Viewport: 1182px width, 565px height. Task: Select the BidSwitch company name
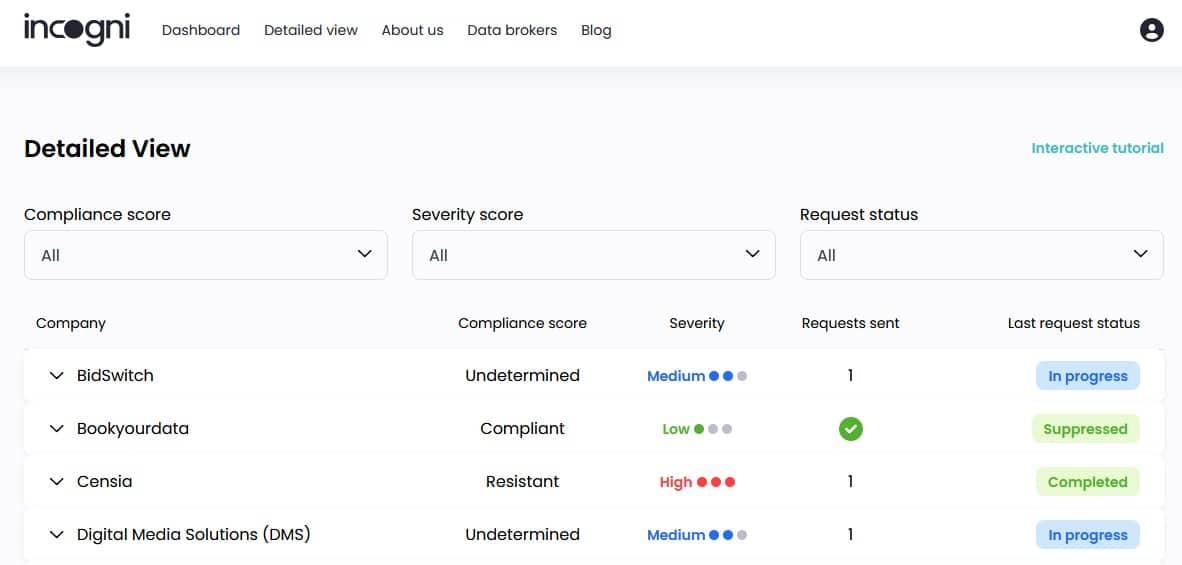tap(115, 375)
